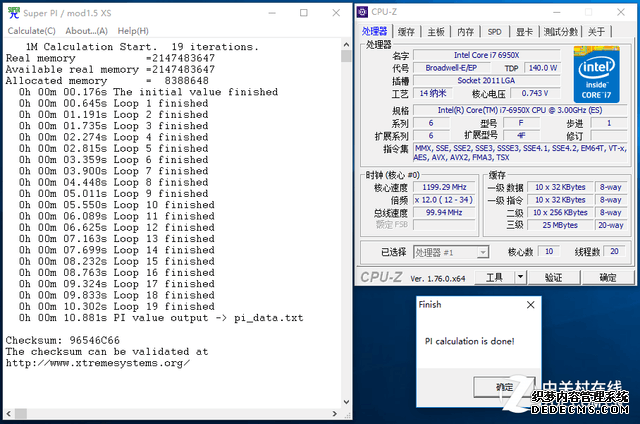Click the http://www.xtremesystems.org/ text in Super PI
The width and height of the screenshot is (640, 424).
pos(98,363)
